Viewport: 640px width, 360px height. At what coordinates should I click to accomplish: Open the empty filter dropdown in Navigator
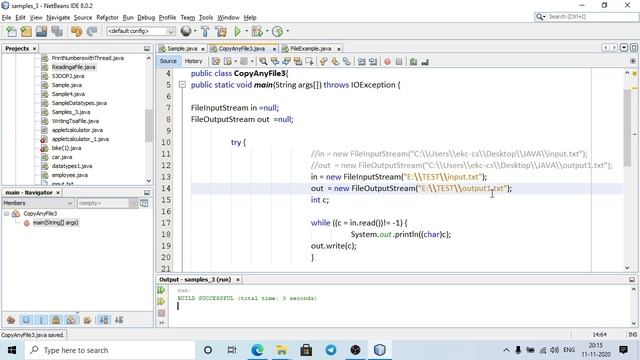[x=107, y=203]
